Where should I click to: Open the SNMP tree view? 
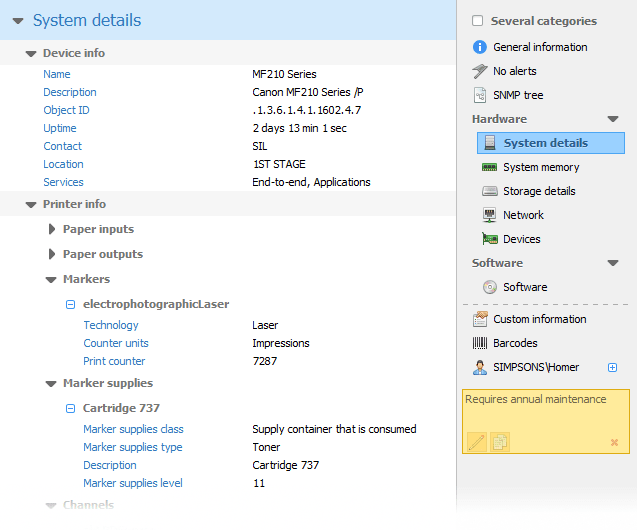[x=517, y=95]
